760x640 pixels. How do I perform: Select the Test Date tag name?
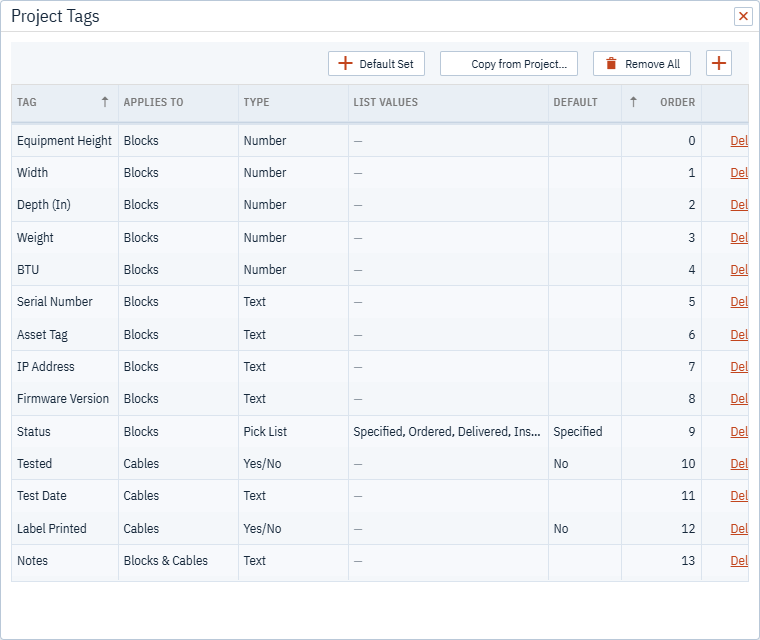click(x=42, y=496)
